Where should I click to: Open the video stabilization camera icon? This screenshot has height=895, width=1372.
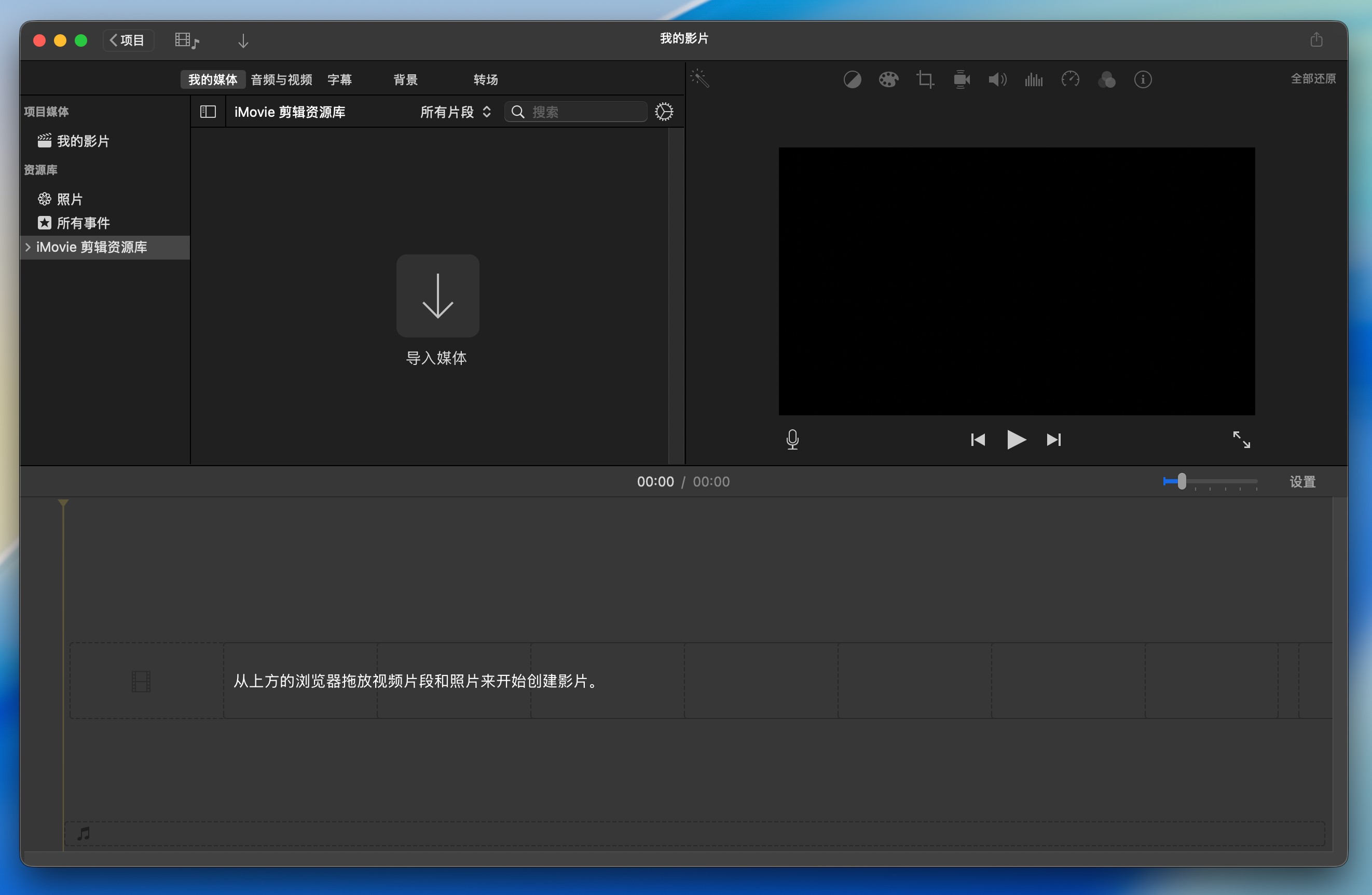961,79
